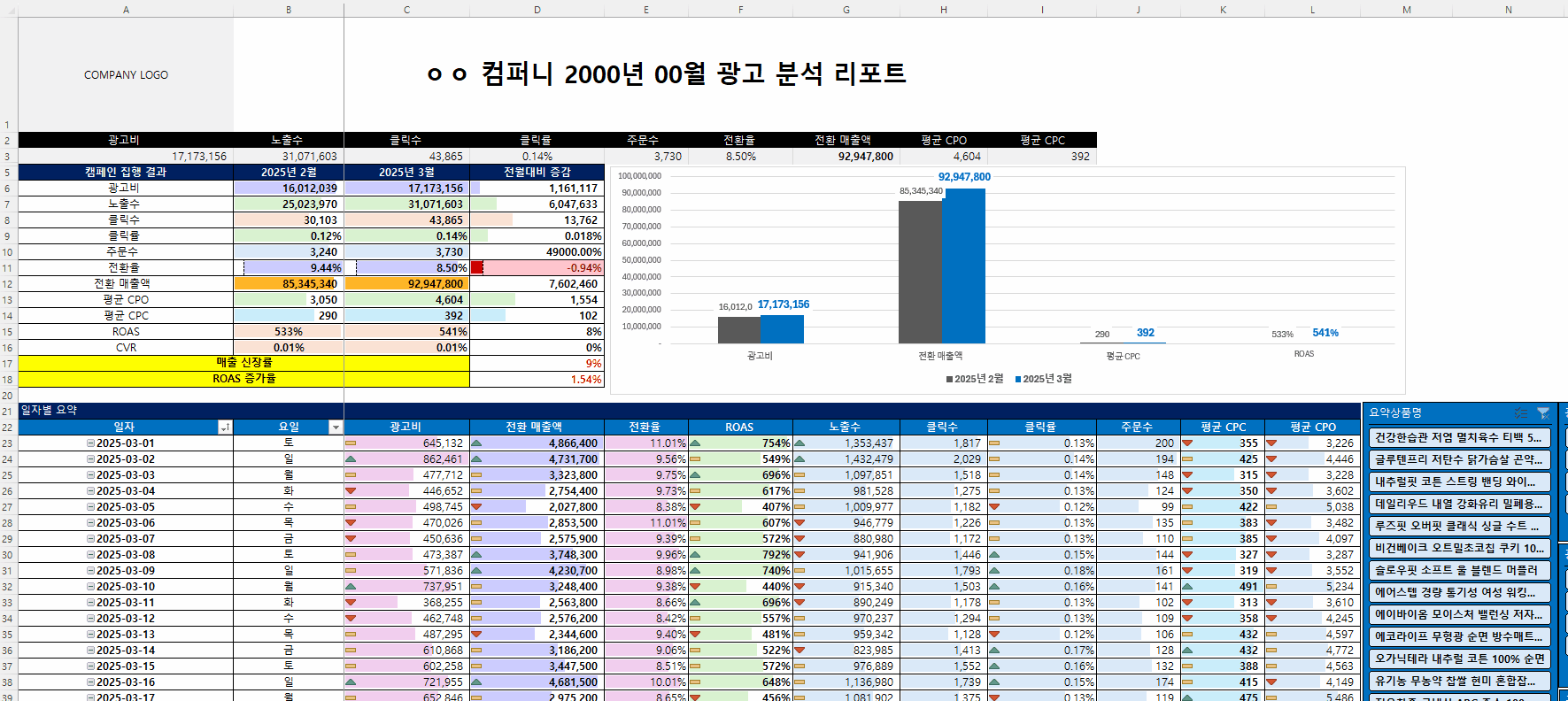The height and width of the screenshot is (701, 1568).
Task: Select 루즈핏 오버핏 클래식 싱글 slicer item
Action: (1459, 526)
